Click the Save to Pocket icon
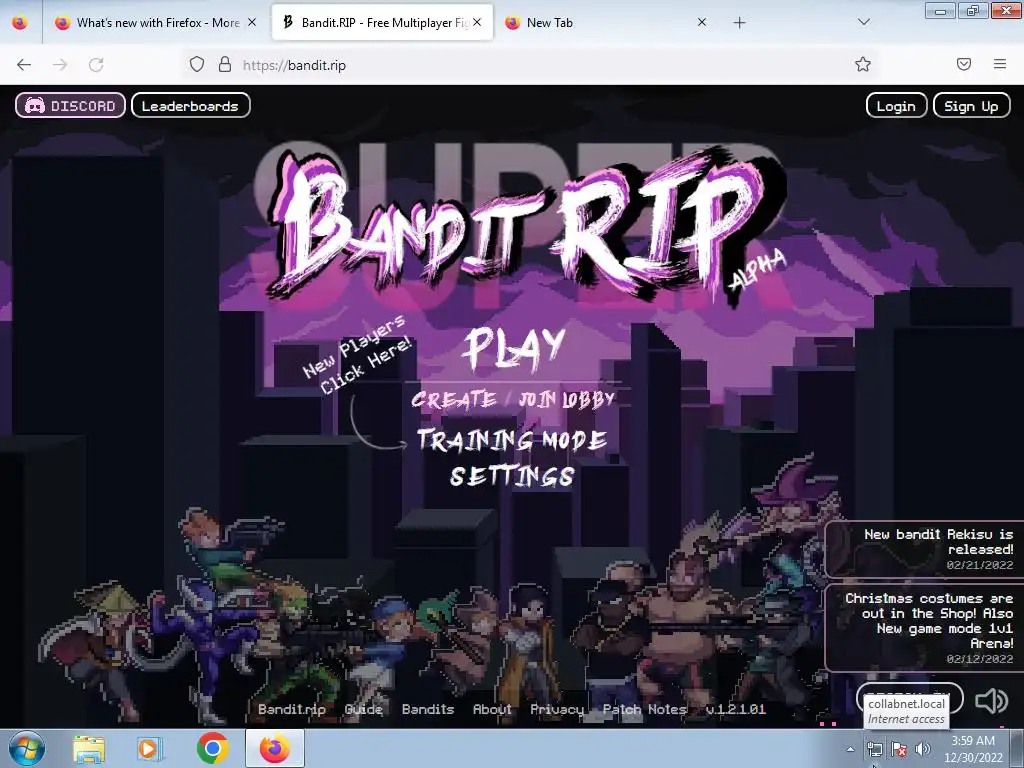The height and width of the screenshot is (768, 1024). [x=964, y=64]
